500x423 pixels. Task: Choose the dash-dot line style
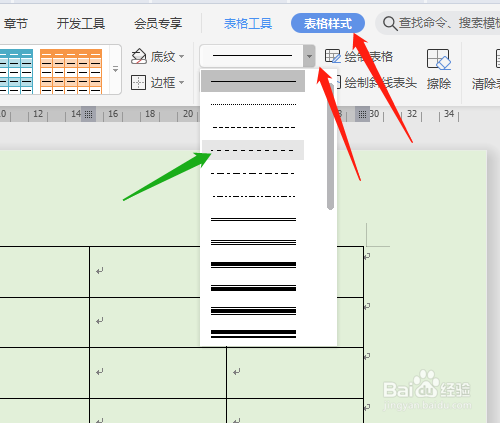coord(253,173)
